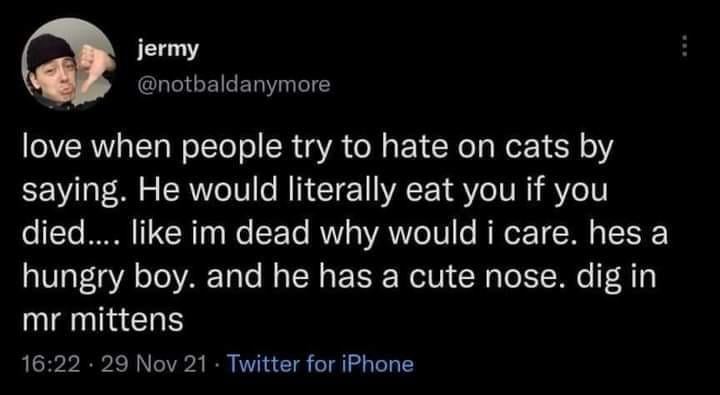Click jermy's profile picture avatar
This screenshot has width=720, height=395.
[x=69, y=64]
